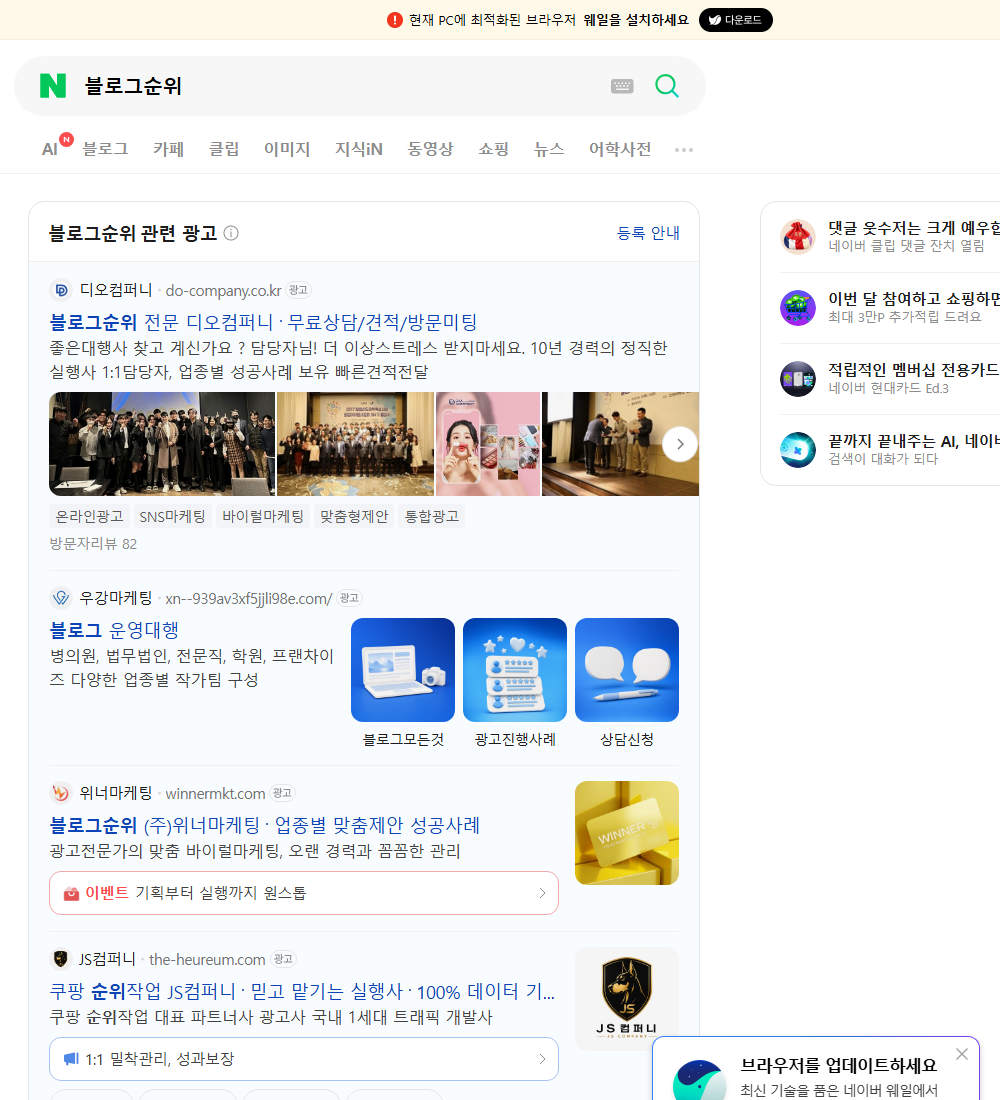Screen dimensions: 1000x1100
Task: Click the blue AI search promo icon
Action: (x=798, y=450)
